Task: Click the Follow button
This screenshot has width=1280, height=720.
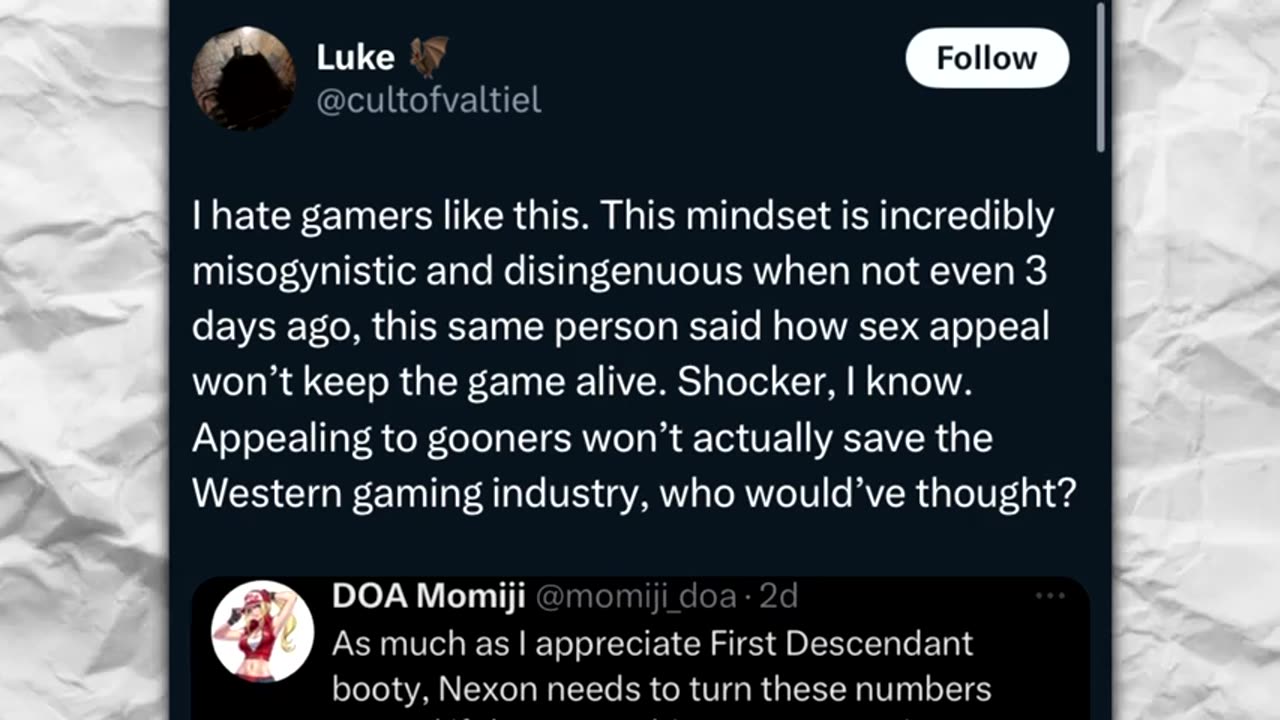Action: pyautogui.click(x=986, y=58)
